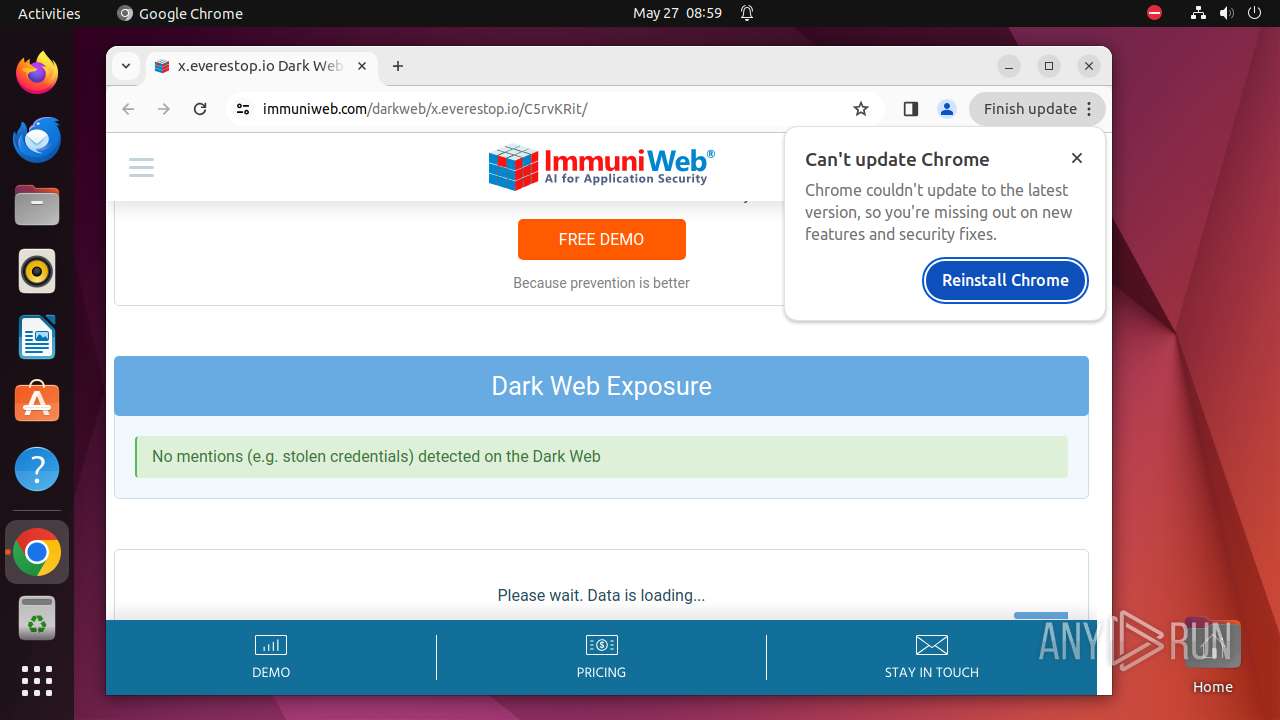1280x720 pixels.
Task: Click the ImmuniWeb logo
Action: click(601, 167)
